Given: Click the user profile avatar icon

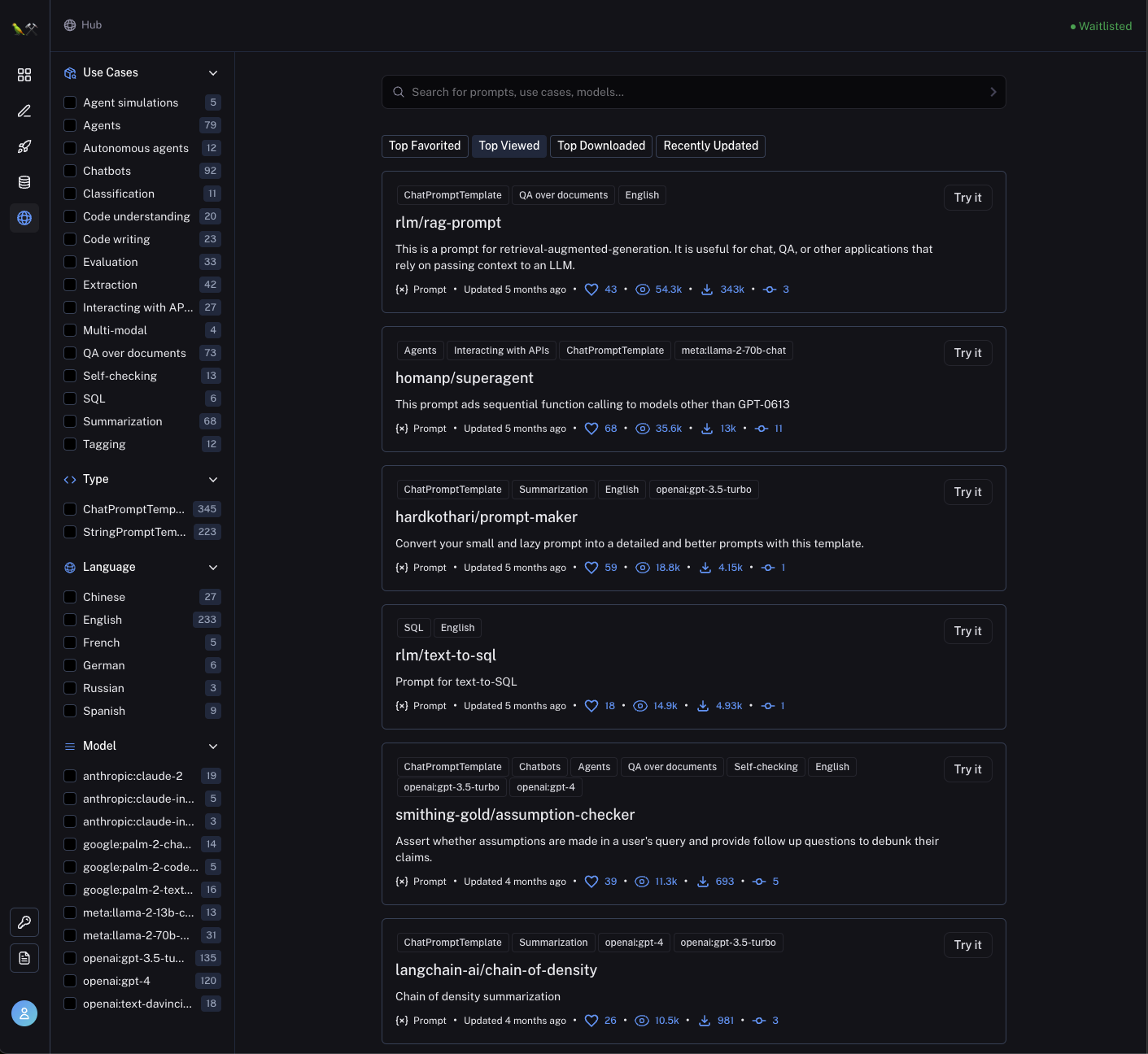Looking at the screenshot, I should (x=24, y=1013).
